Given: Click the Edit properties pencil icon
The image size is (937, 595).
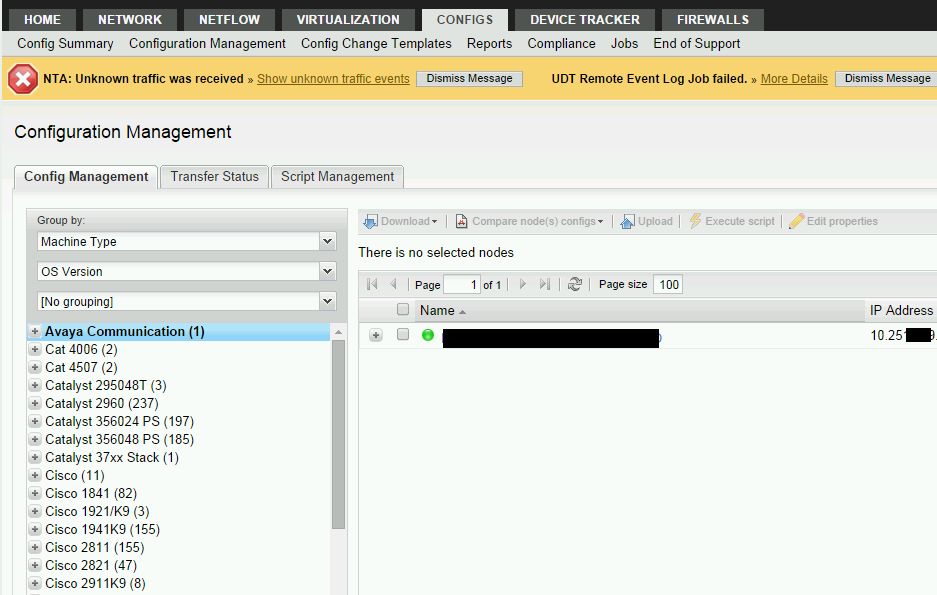Looking at the screenshot, I should (796, 221).
